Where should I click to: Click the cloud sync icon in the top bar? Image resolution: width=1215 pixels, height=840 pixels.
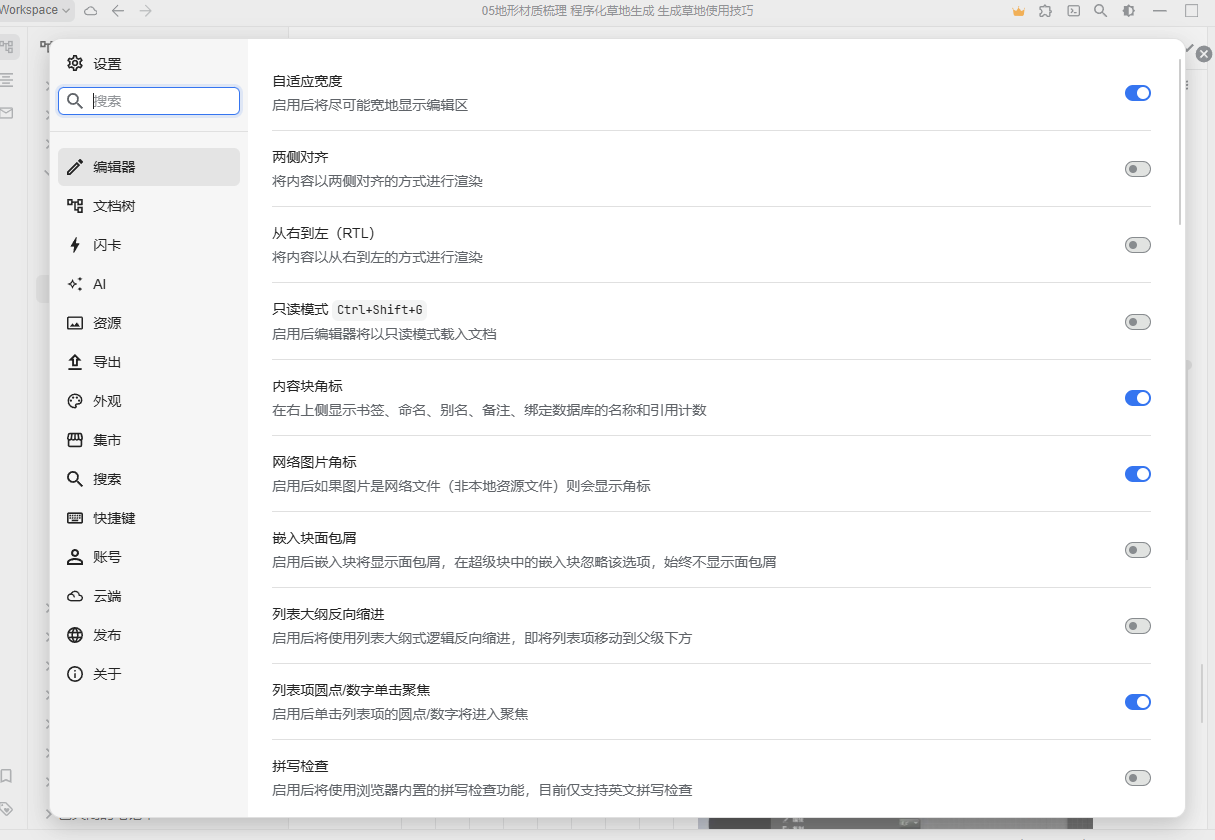pos(91,11)
